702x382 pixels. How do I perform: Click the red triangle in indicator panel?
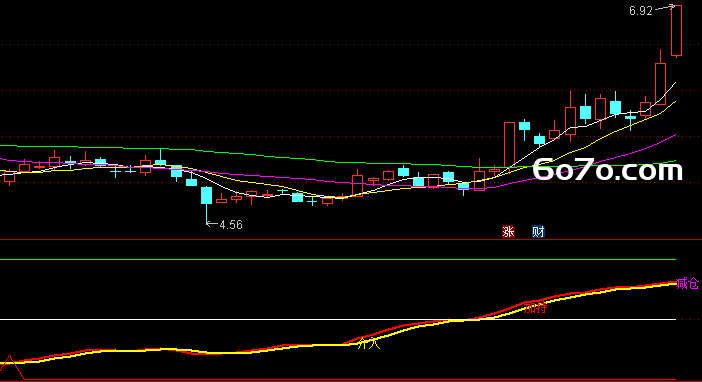coord(10,368)
